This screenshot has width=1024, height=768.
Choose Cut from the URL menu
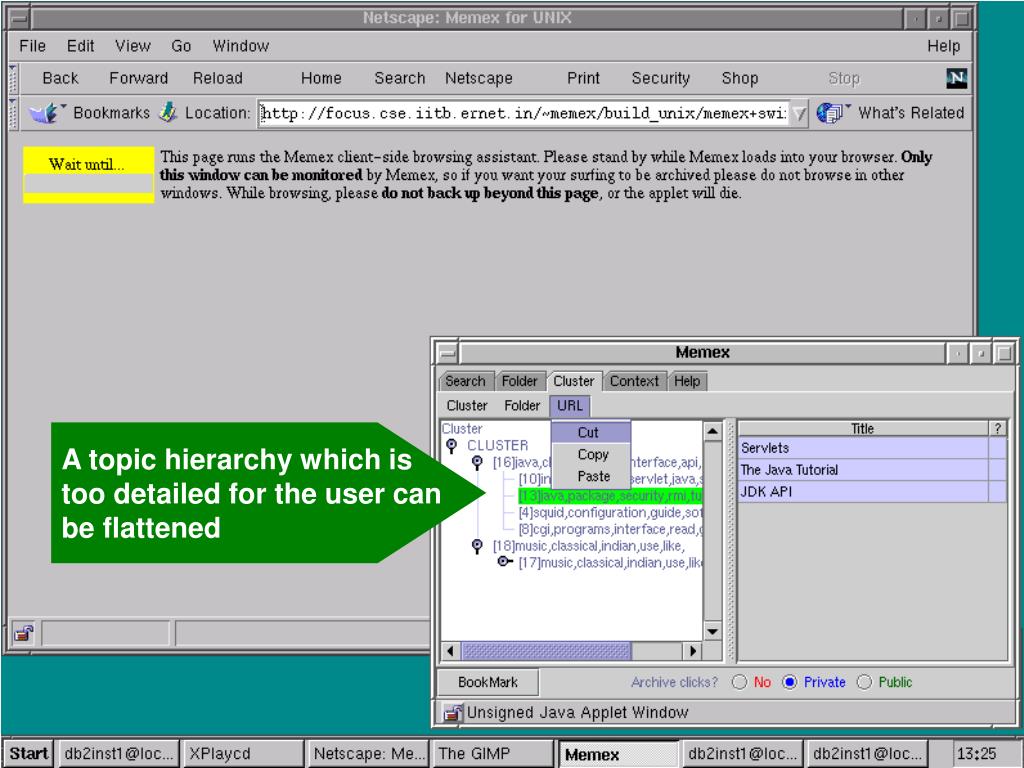(x=591, y=432)
